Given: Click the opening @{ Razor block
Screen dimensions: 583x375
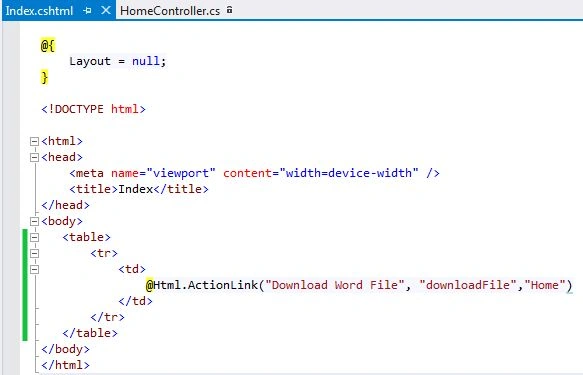Looking at the screenshot, I should coord(48,45).
